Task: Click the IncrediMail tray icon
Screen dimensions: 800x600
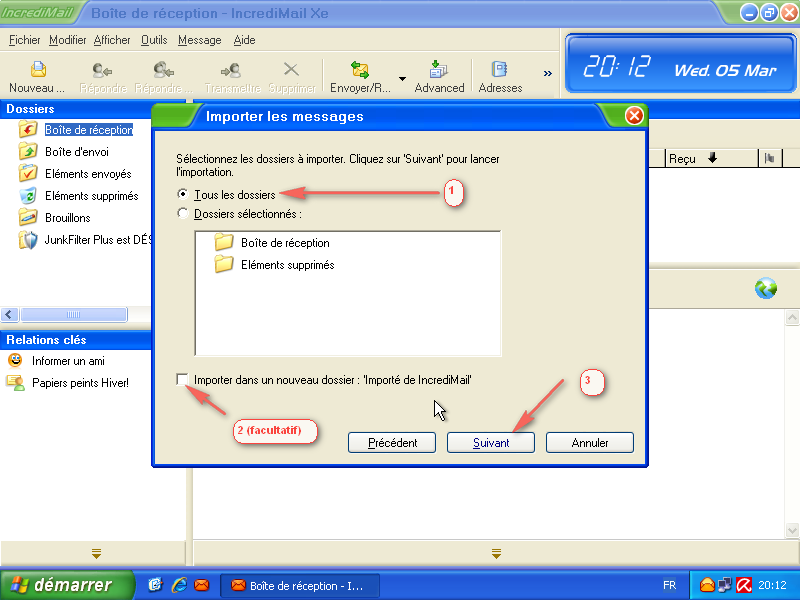Action: (x=707, y=585)
